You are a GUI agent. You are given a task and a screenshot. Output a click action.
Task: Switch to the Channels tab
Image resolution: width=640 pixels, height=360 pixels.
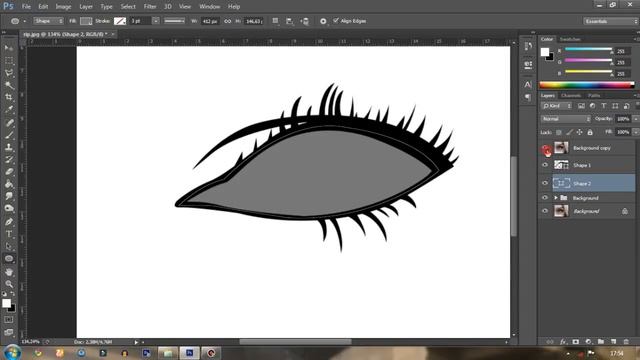point(571,96)
